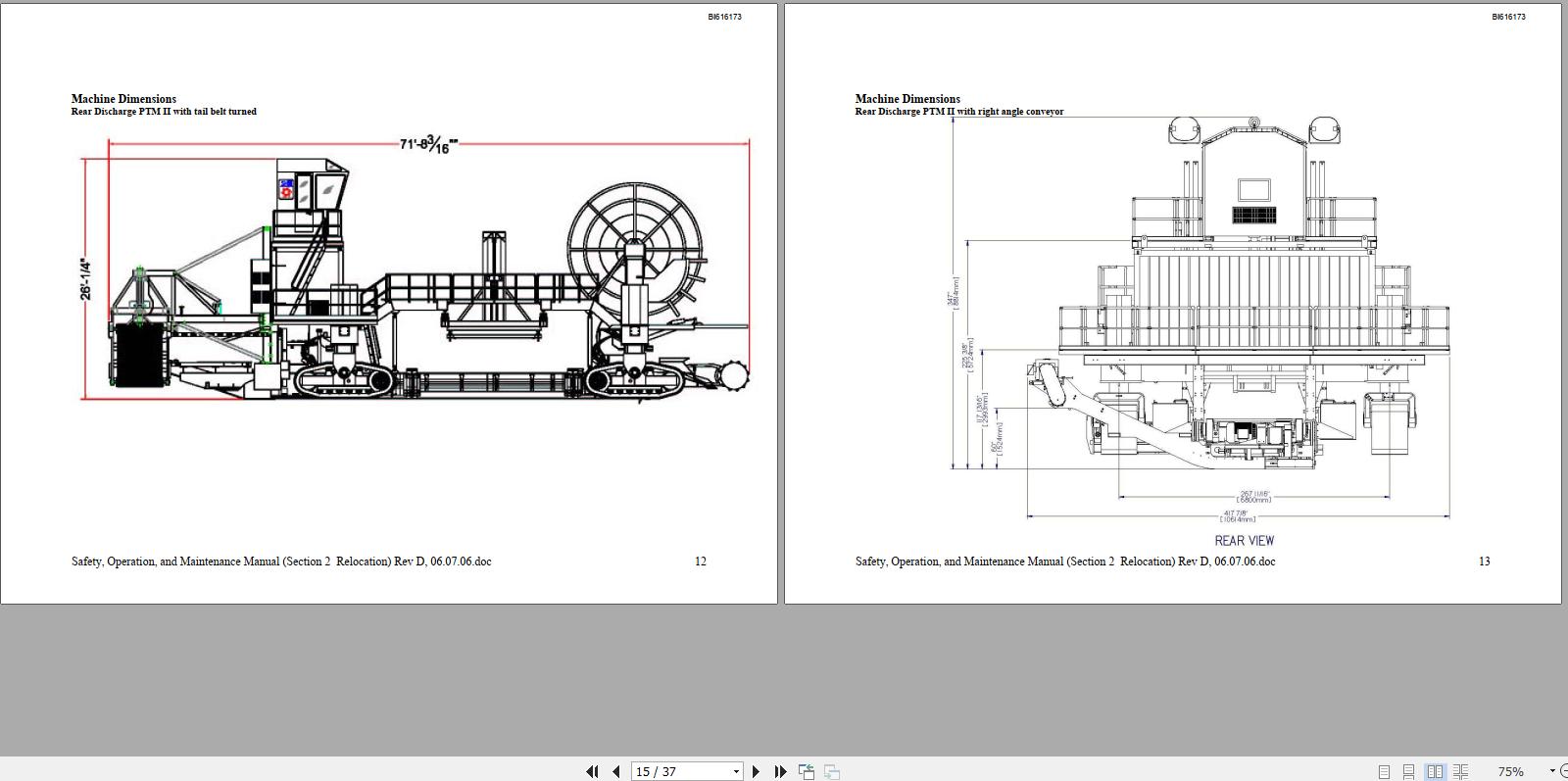The height and width of the screenshot is (781, 1568).
Task: Go to the next page
Action: [x=756, y=771]
